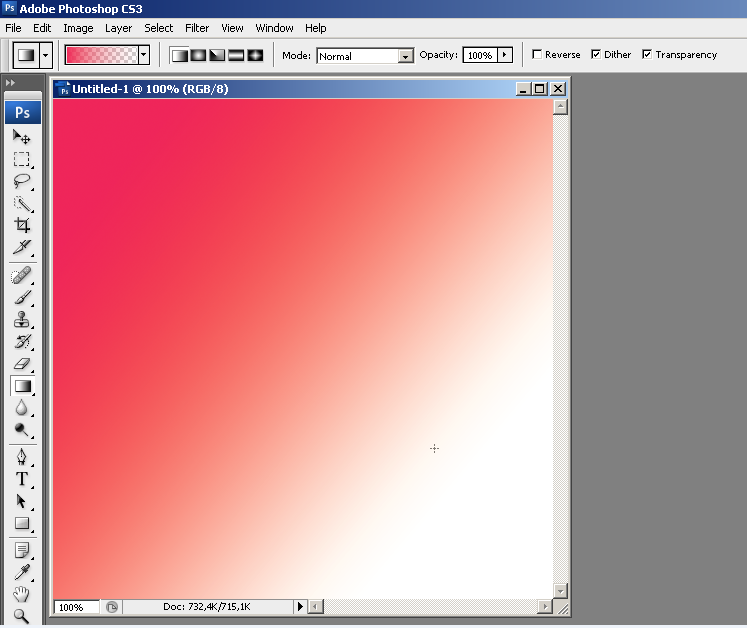
Task: Select the Rectangular Marquee tool
Action: (x=22, y=159)
